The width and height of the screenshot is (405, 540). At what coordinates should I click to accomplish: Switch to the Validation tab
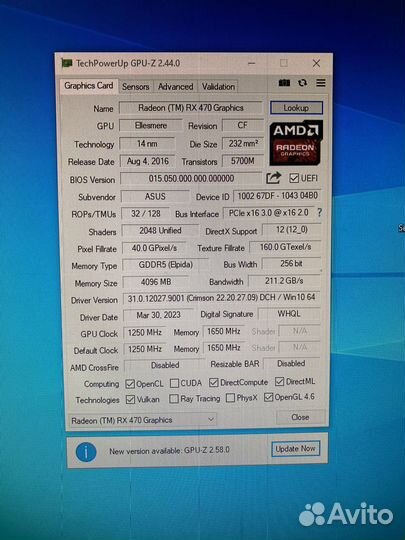218,86
